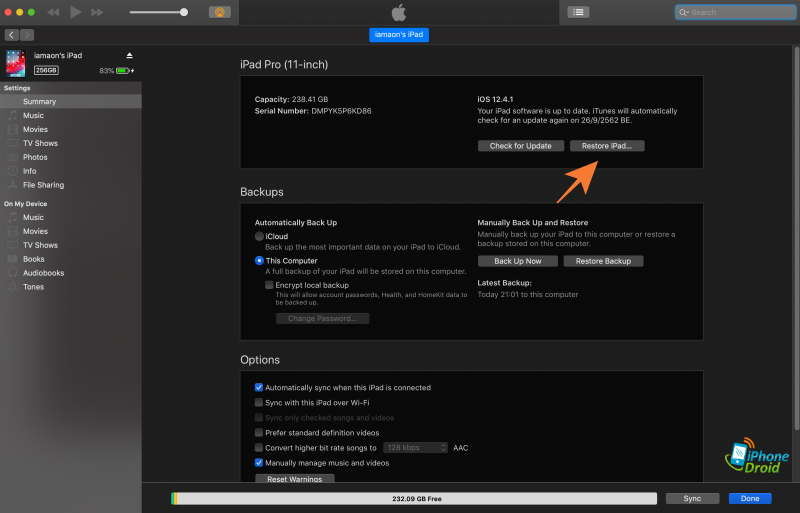Viewport: 800px width, 513px height.
Task: Open the Summary section in the sidebar
Action: [x=39, y=101]
